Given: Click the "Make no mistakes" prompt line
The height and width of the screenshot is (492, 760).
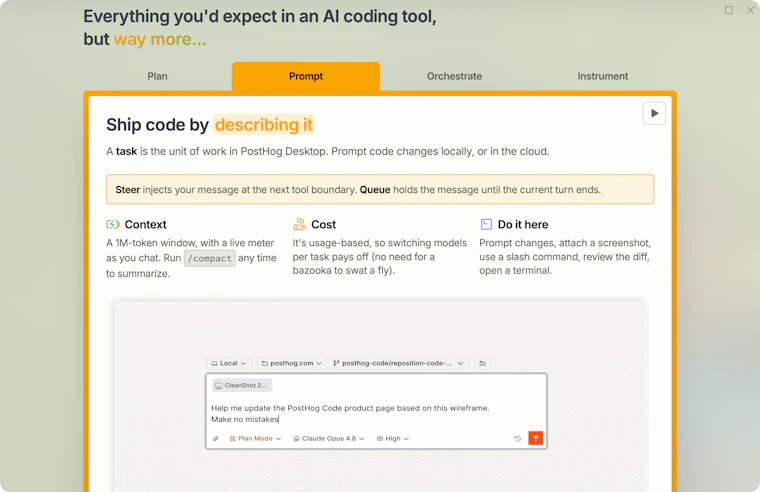Looking at the screenshot, I should (x=245, y=419).
